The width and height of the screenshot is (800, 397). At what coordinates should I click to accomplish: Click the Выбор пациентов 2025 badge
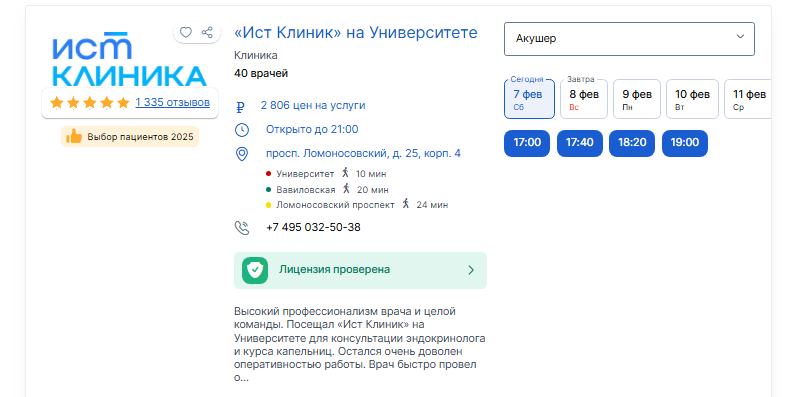point(130,137)
